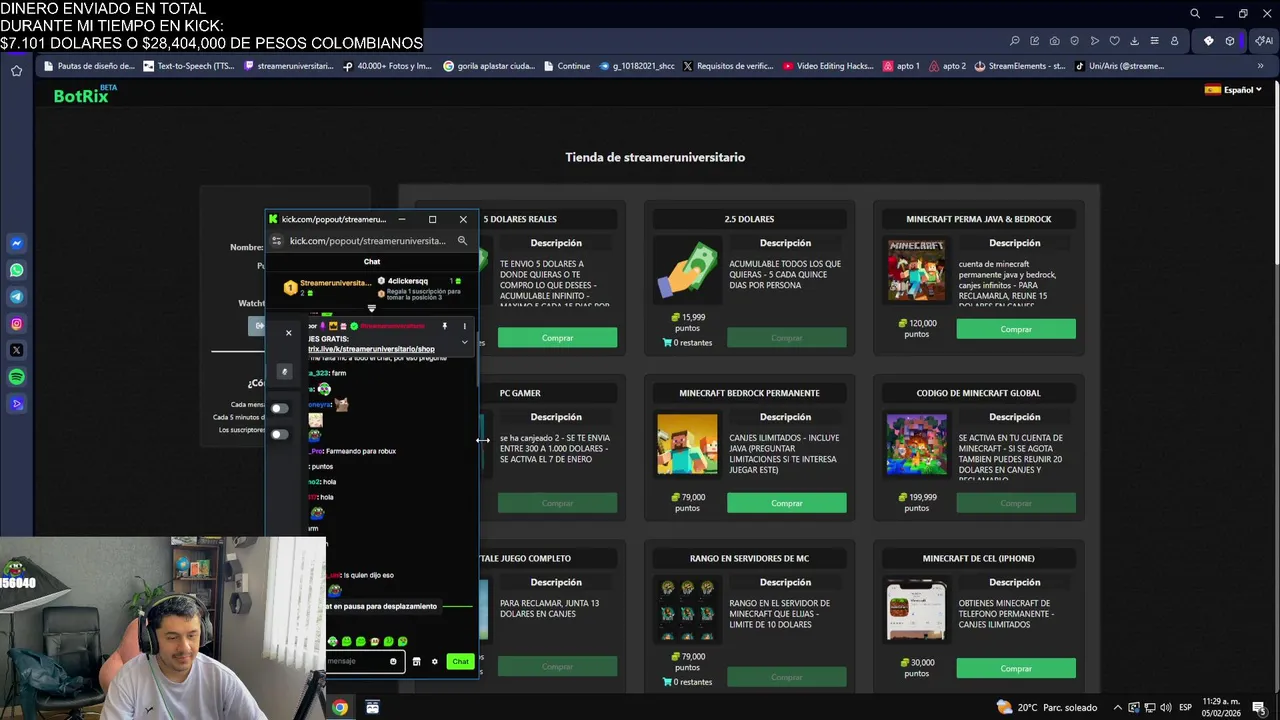Screen dimensions: 1280x720
Task: Click the 2.5 DOLARES money hand thumbnail
Action: [x=687, y=269]
